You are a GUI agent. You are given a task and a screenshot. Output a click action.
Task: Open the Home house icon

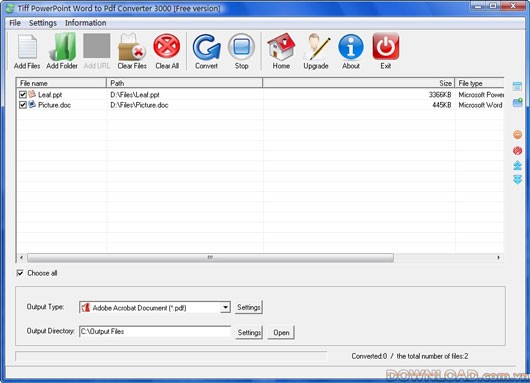point(281,47)
